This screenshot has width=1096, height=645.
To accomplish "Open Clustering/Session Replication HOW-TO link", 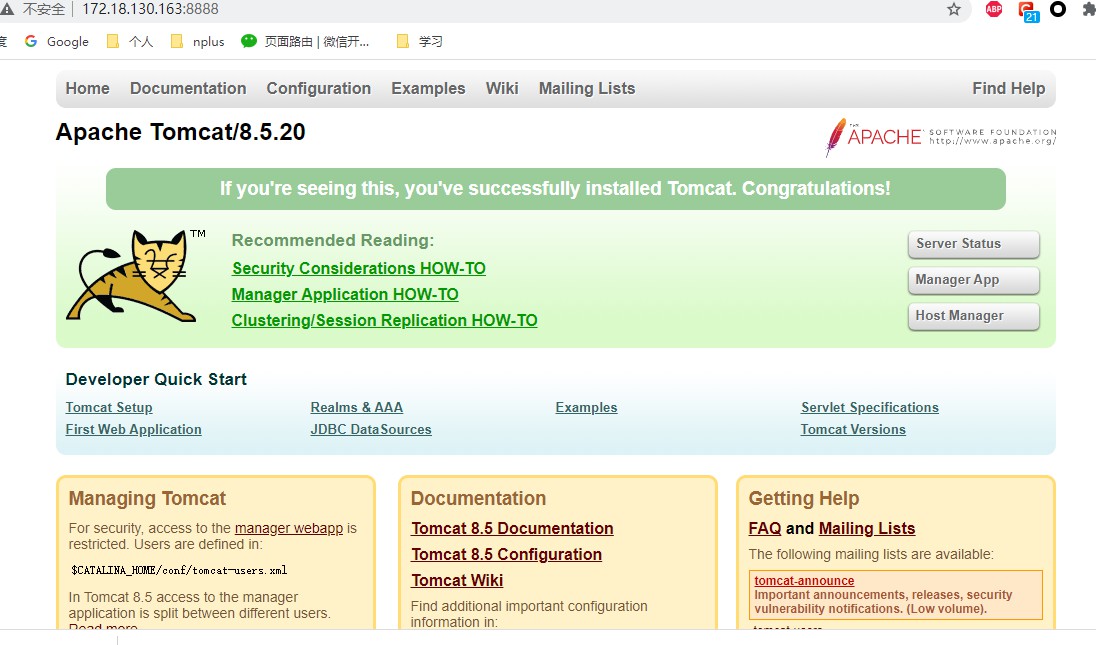I will tap(384, 320).
